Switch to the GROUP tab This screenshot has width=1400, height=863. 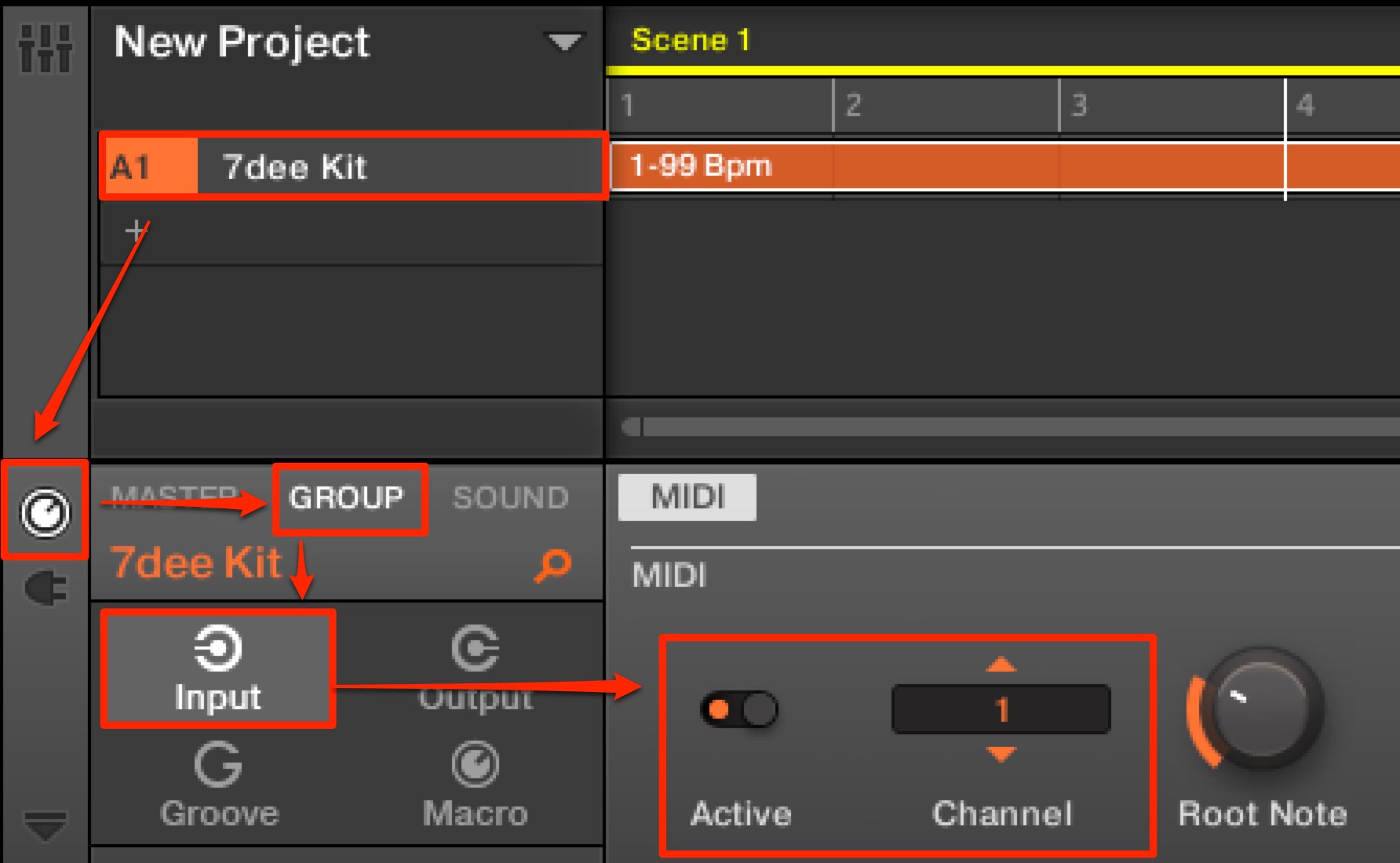(x=346, y=497)
